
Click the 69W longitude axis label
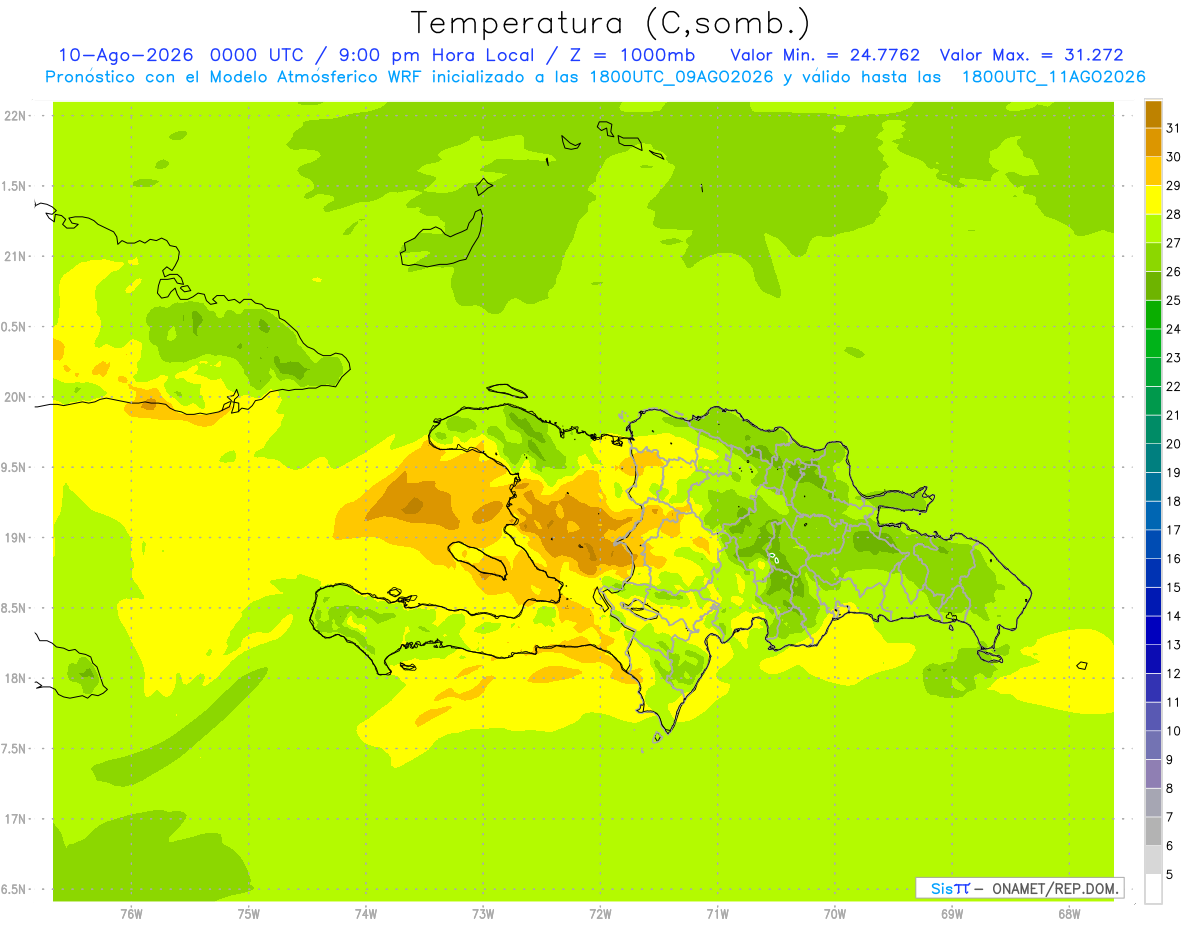point(951,914)
